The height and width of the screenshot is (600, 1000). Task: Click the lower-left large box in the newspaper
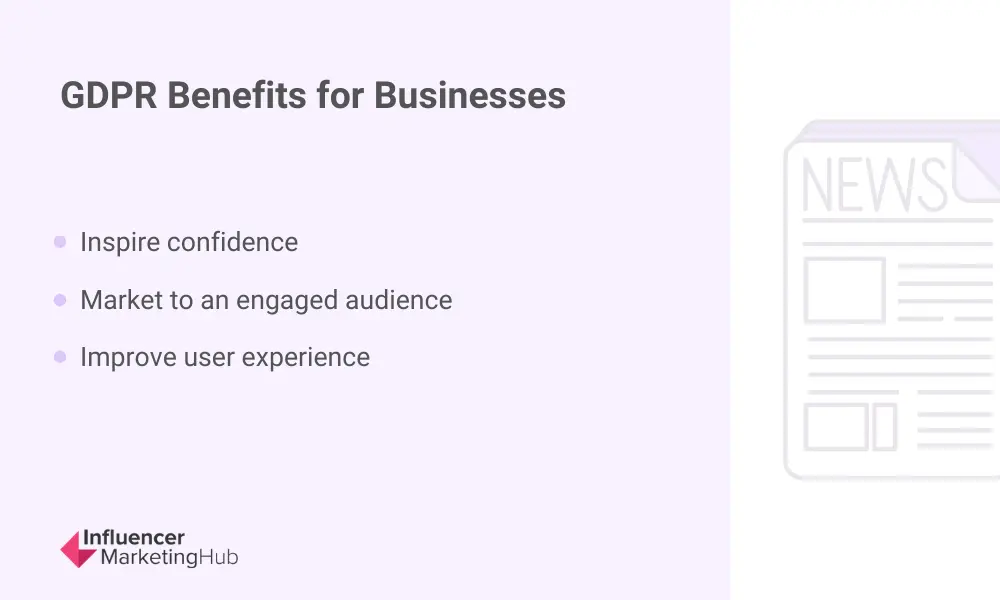point(836,427)
